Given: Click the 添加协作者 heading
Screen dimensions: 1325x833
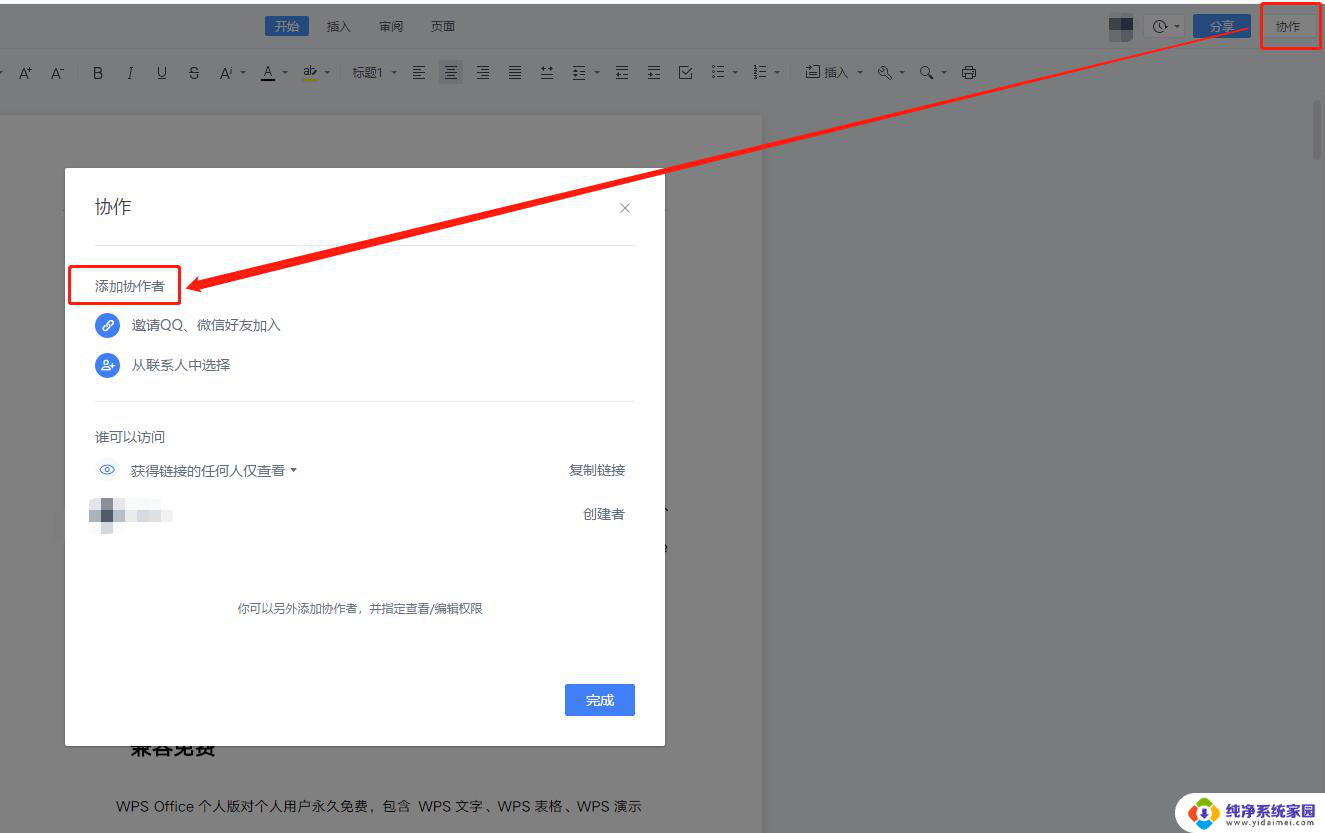Looking at the screenshot, I should tap(130, 286).
